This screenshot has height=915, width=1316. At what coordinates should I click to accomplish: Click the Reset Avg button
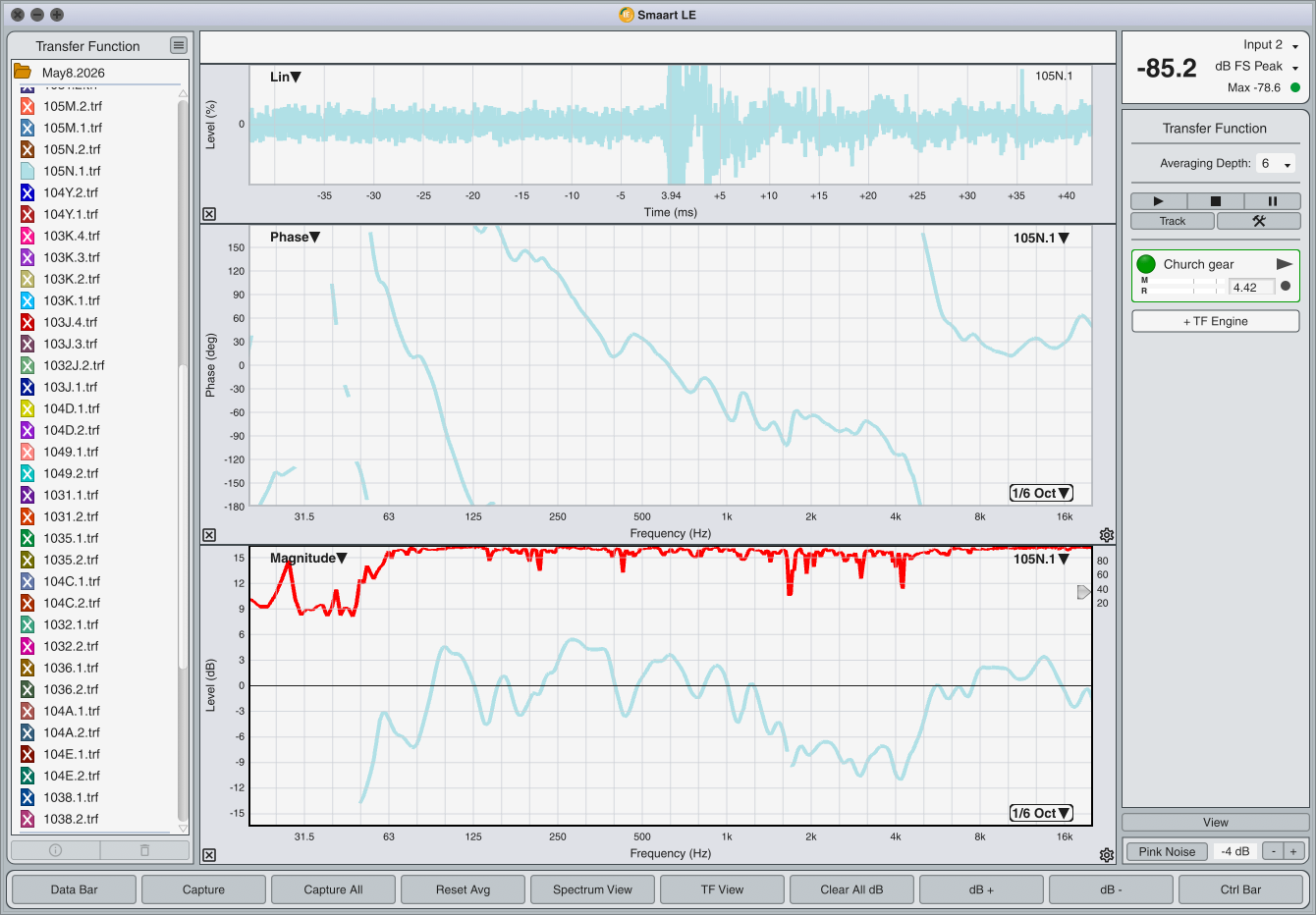pyautogui.click(x=463, y=889)
